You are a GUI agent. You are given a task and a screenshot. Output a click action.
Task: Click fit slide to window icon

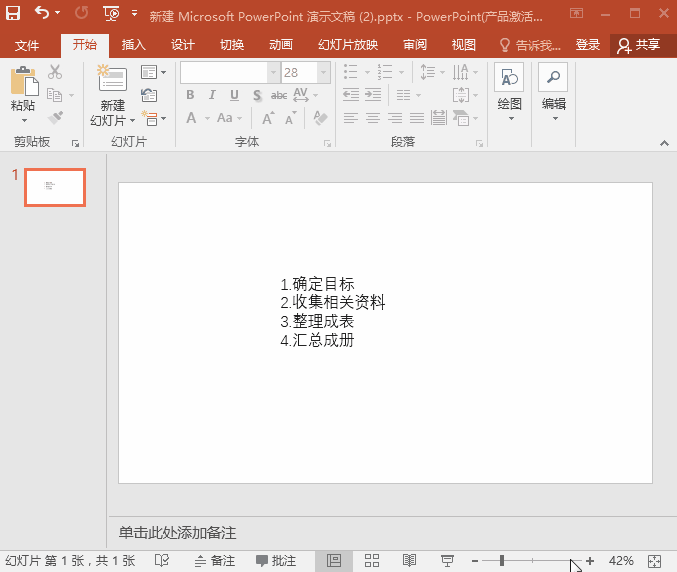click(655, 561)
